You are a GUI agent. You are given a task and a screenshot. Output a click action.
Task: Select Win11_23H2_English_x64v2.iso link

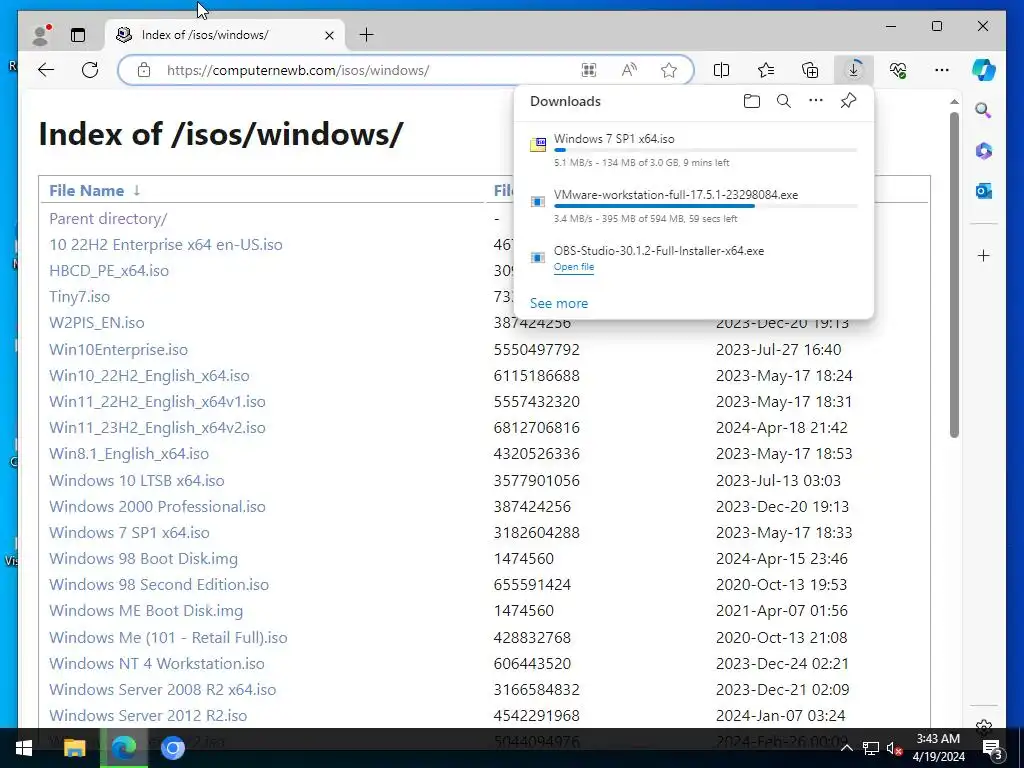tap(157, 428)
